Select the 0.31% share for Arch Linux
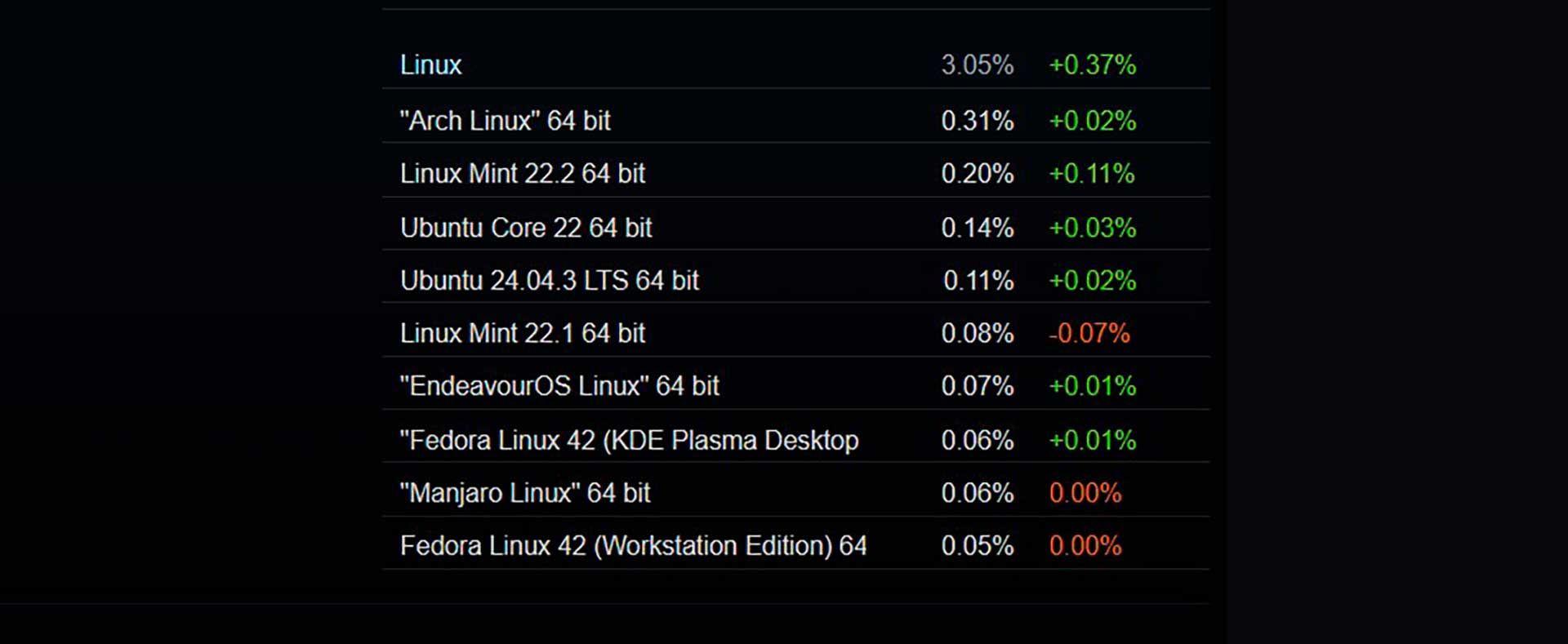 click(x=977, y=121)
